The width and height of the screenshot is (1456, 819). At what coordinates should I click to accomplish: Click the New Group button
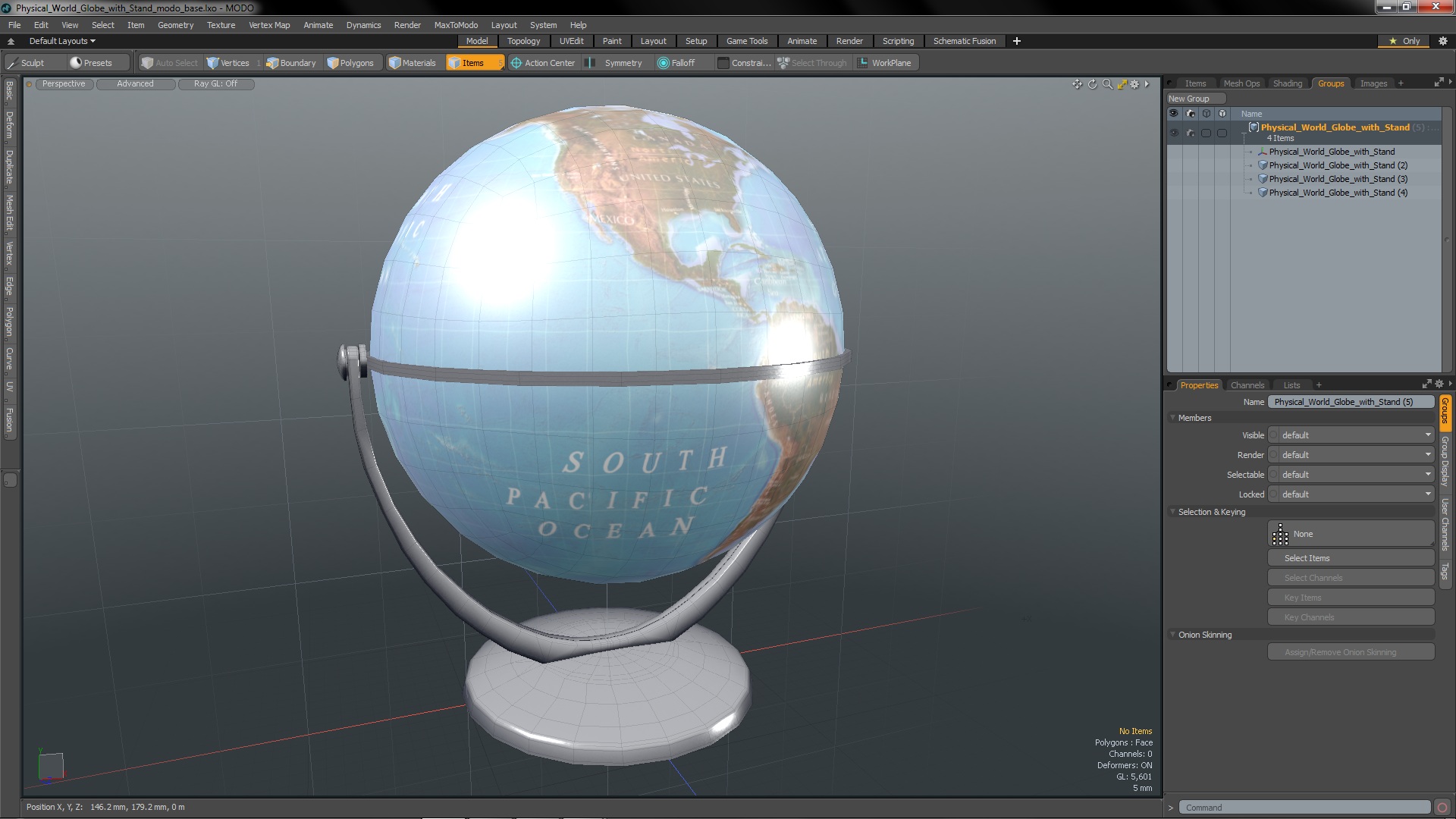[1195, 99]
